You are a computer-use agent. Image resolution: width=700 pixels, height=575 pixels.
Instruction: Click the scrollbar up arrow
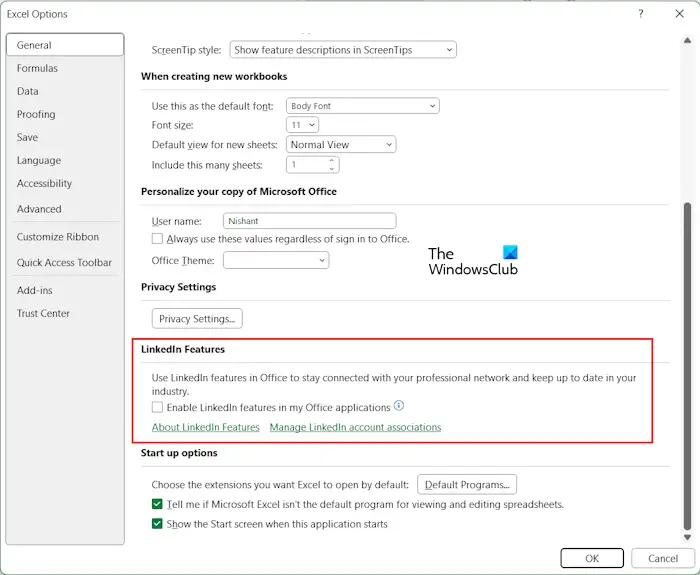pos(687,41)
